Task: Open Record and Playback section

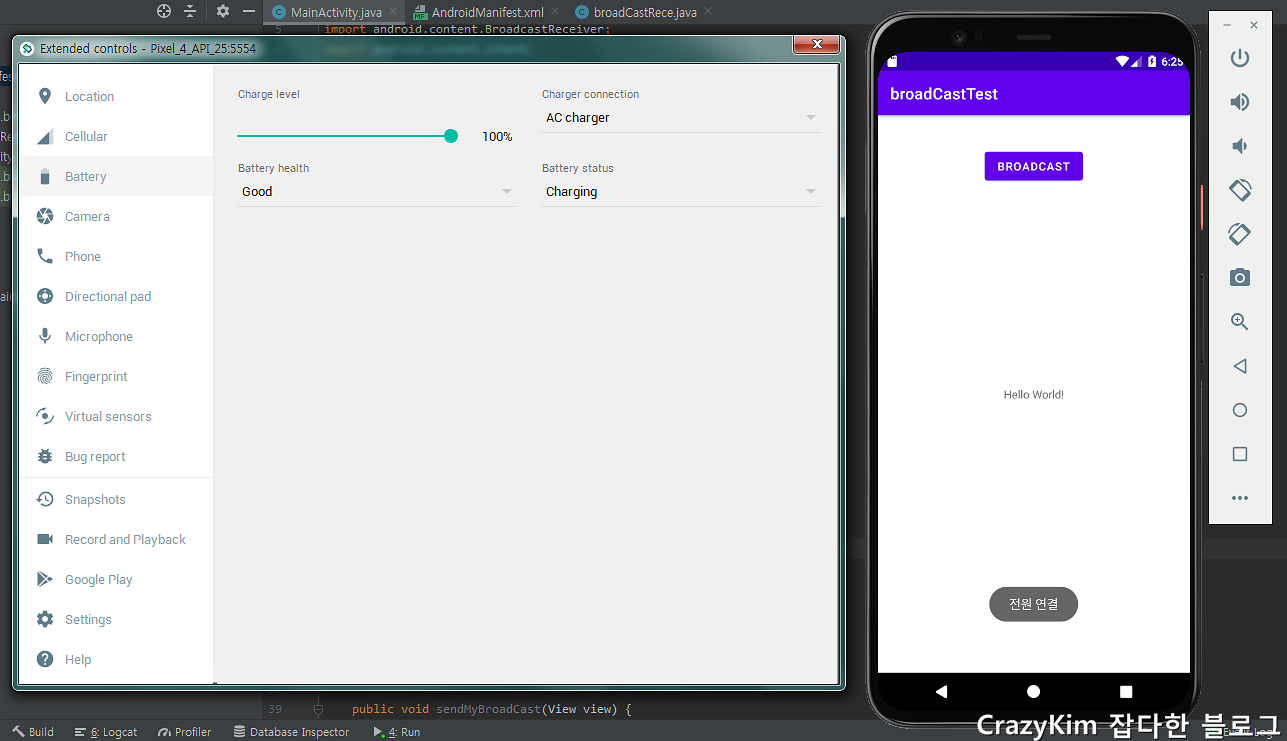Action: click(116, 540)
